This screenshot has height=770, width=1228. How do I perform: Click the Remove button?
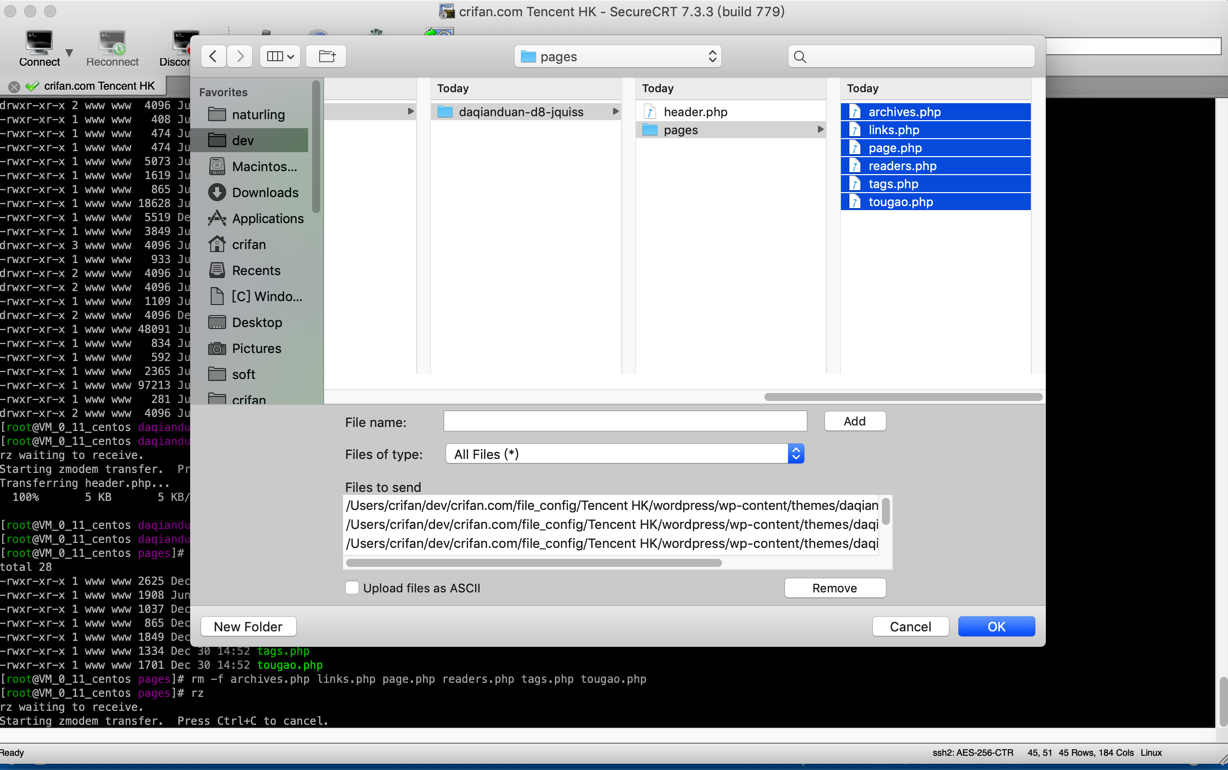coord(835,588)
